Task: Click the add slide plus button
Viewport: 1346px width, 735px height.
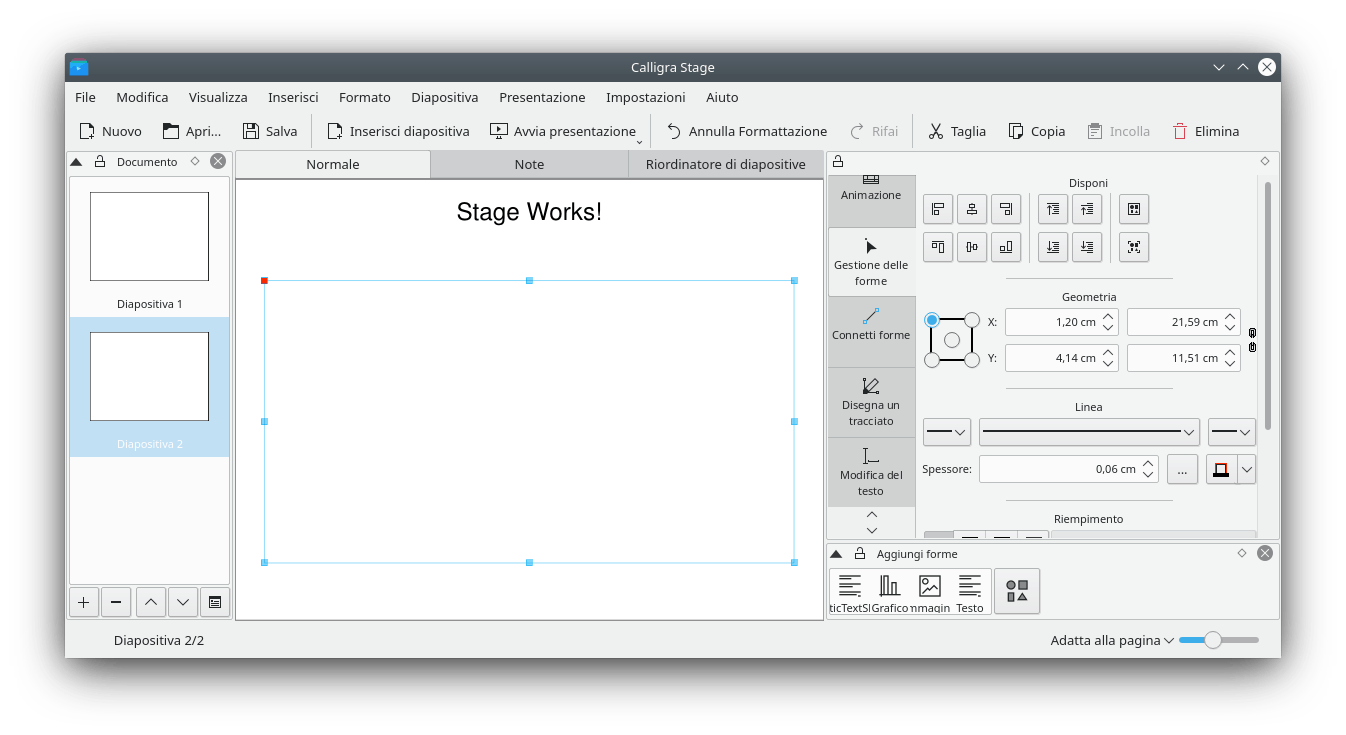Action: click(x=83, y=602)
